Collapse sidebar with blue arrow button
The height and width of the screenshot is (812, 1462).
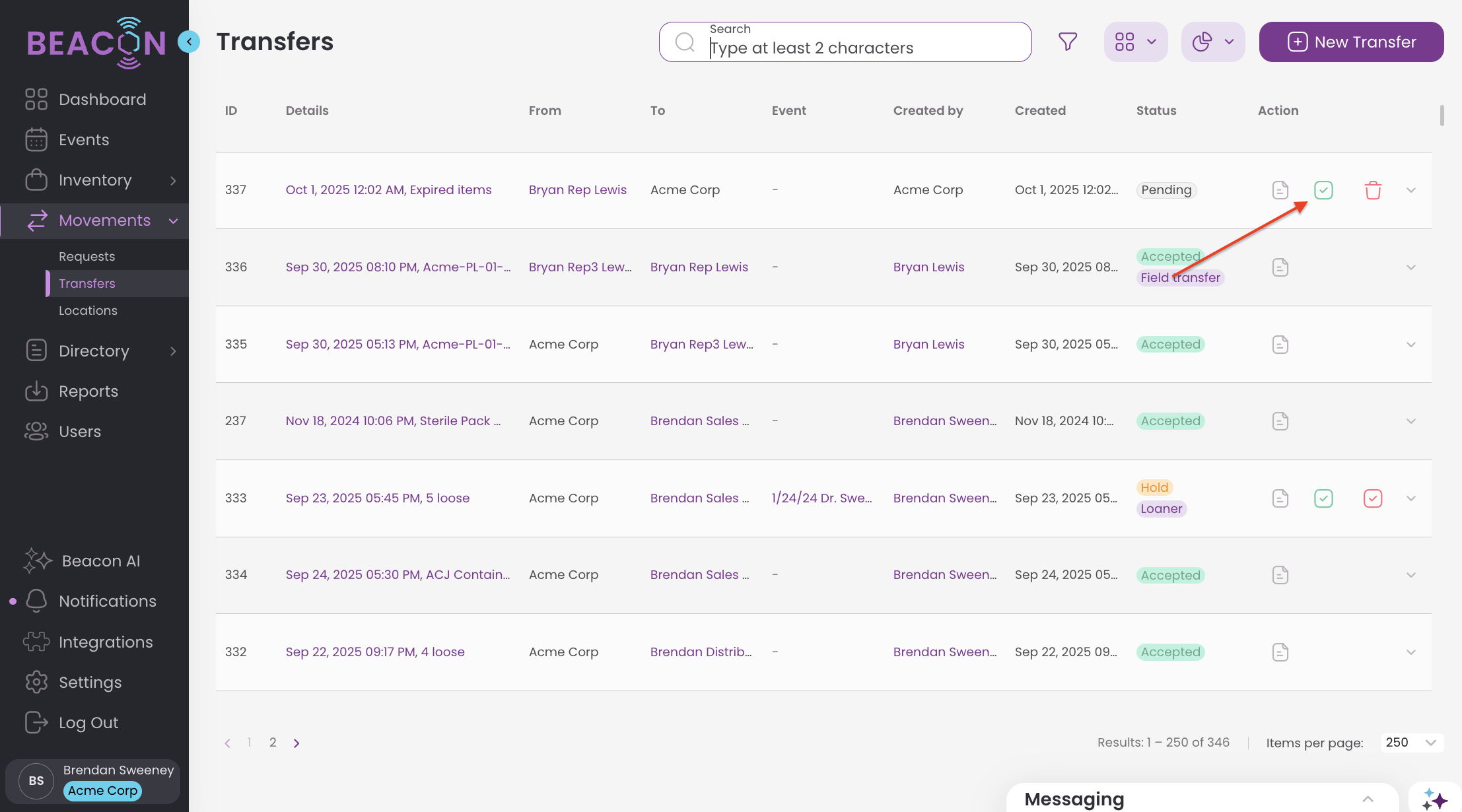click(189, 42)
